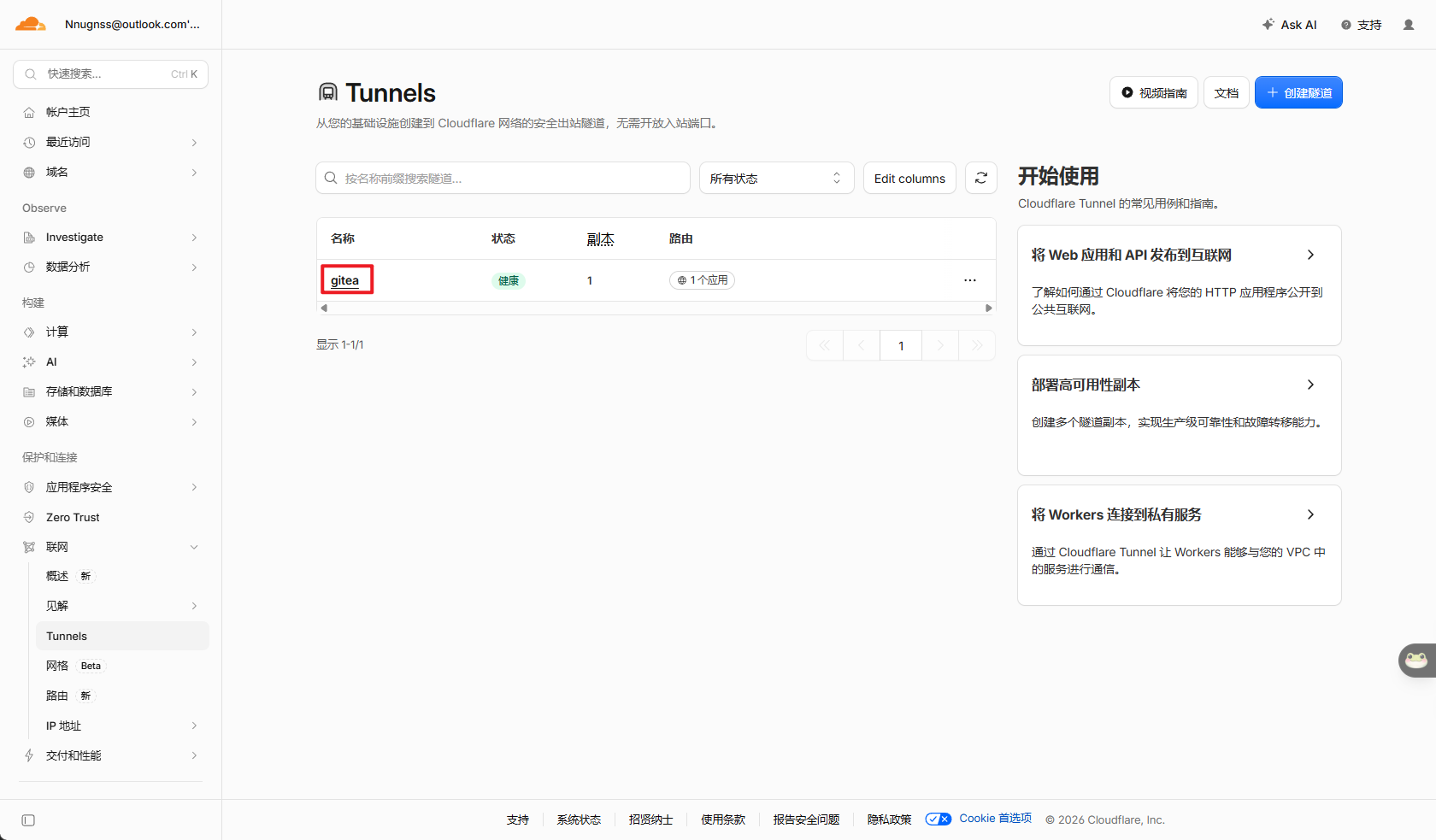Open the 文档 documentation button

pyautogui.click(x=1227, y=92)
